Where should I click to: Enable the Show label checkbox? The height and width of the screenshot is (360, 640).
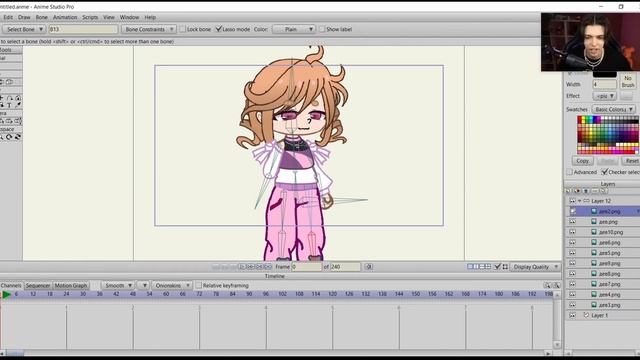[x=322, y=29]
